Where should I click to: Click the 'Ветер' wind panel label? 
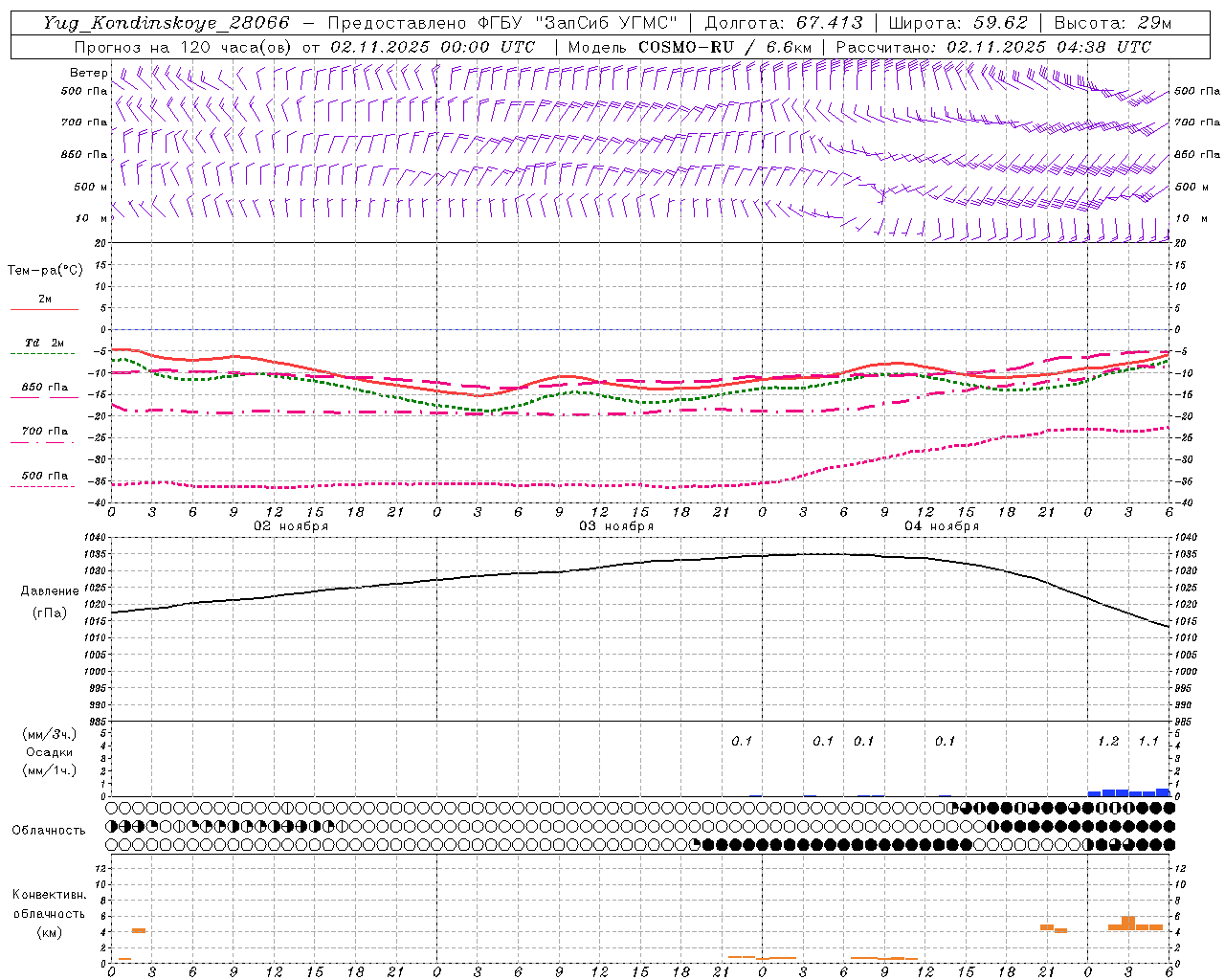(88, 73)
